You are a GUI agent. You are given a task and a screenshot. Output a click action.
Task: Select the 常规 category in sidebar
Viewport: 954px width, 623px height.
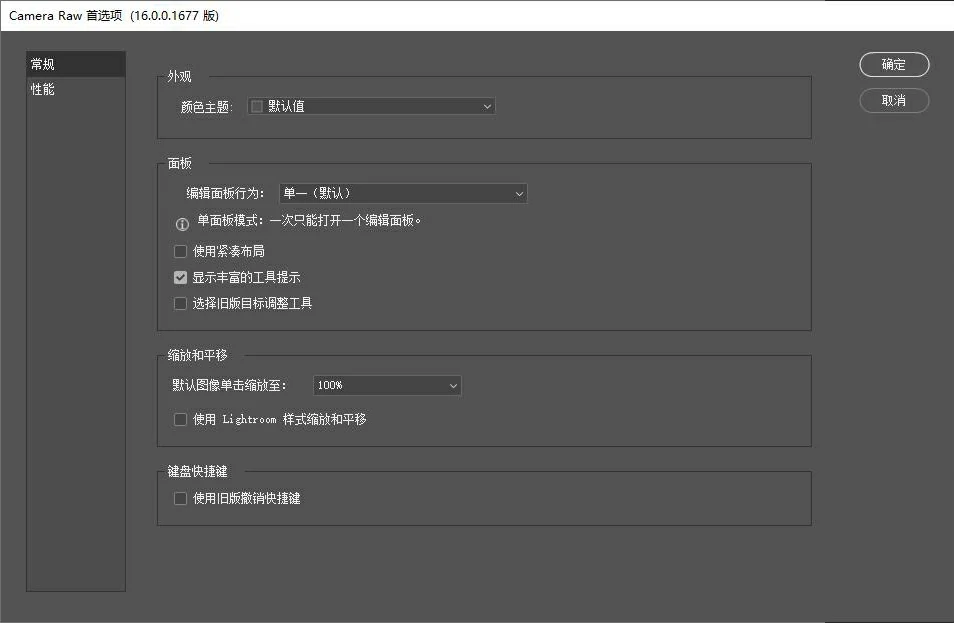76,64
